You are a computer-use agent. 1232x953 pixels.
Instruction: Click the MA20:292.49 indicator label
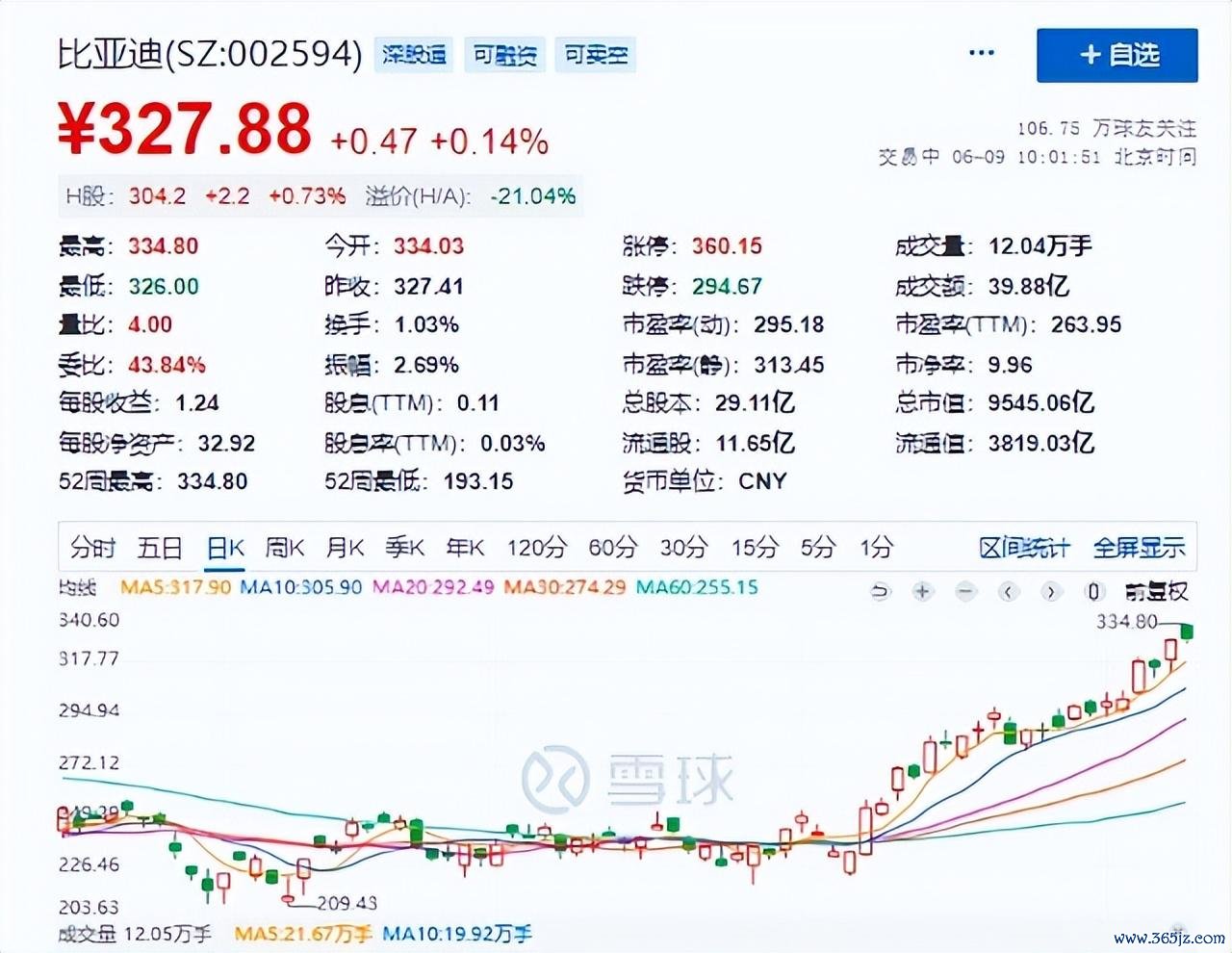(x=433, y=586)
